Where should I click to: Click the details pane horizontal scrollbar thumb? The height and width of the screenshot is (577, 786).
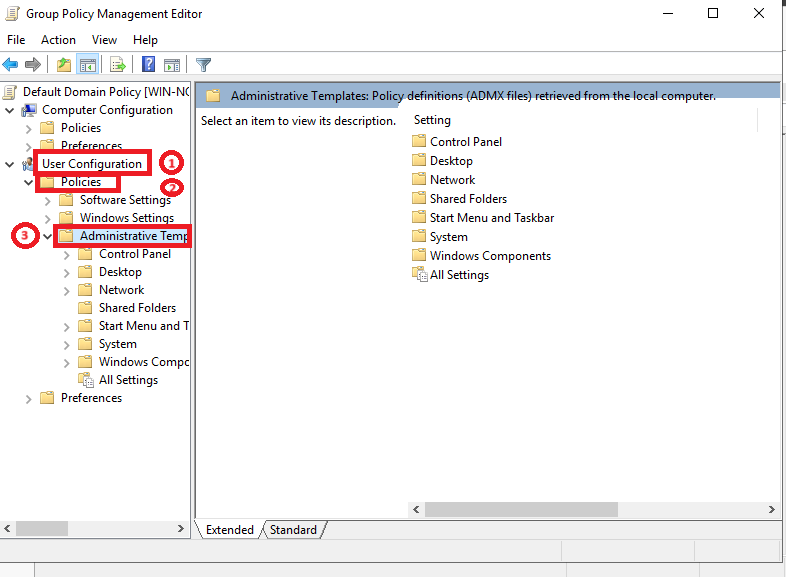pyautogui.click(x=521, y=509)
